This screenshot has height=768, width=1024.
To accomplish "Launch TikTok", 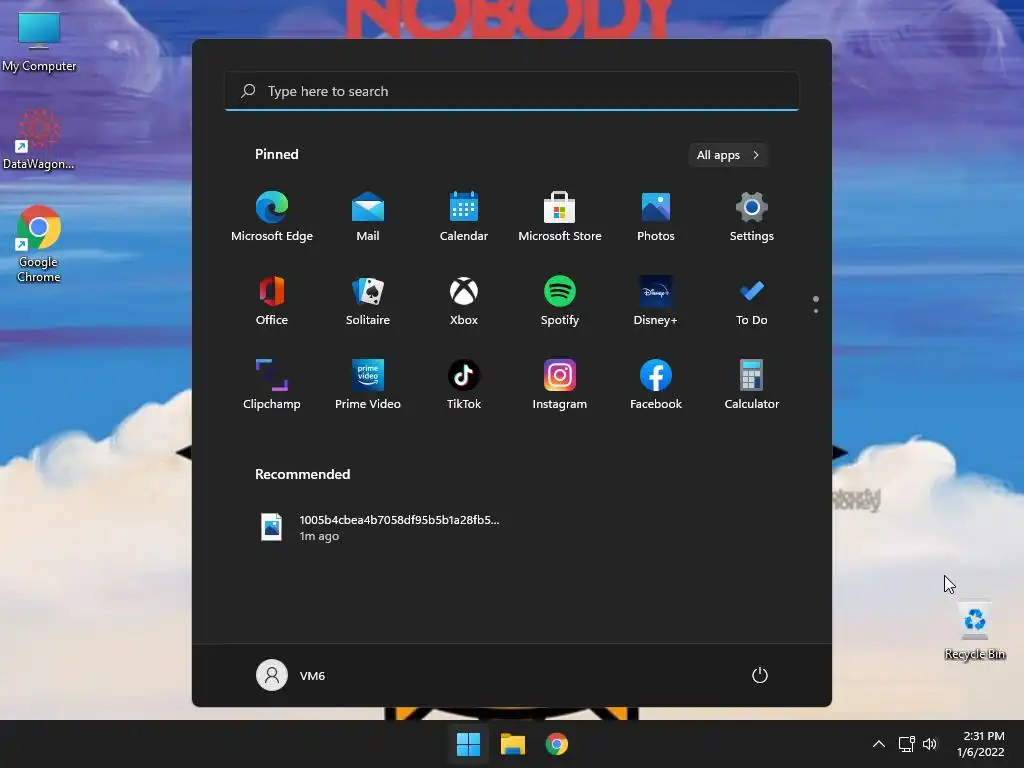I will tap(464, 385).
